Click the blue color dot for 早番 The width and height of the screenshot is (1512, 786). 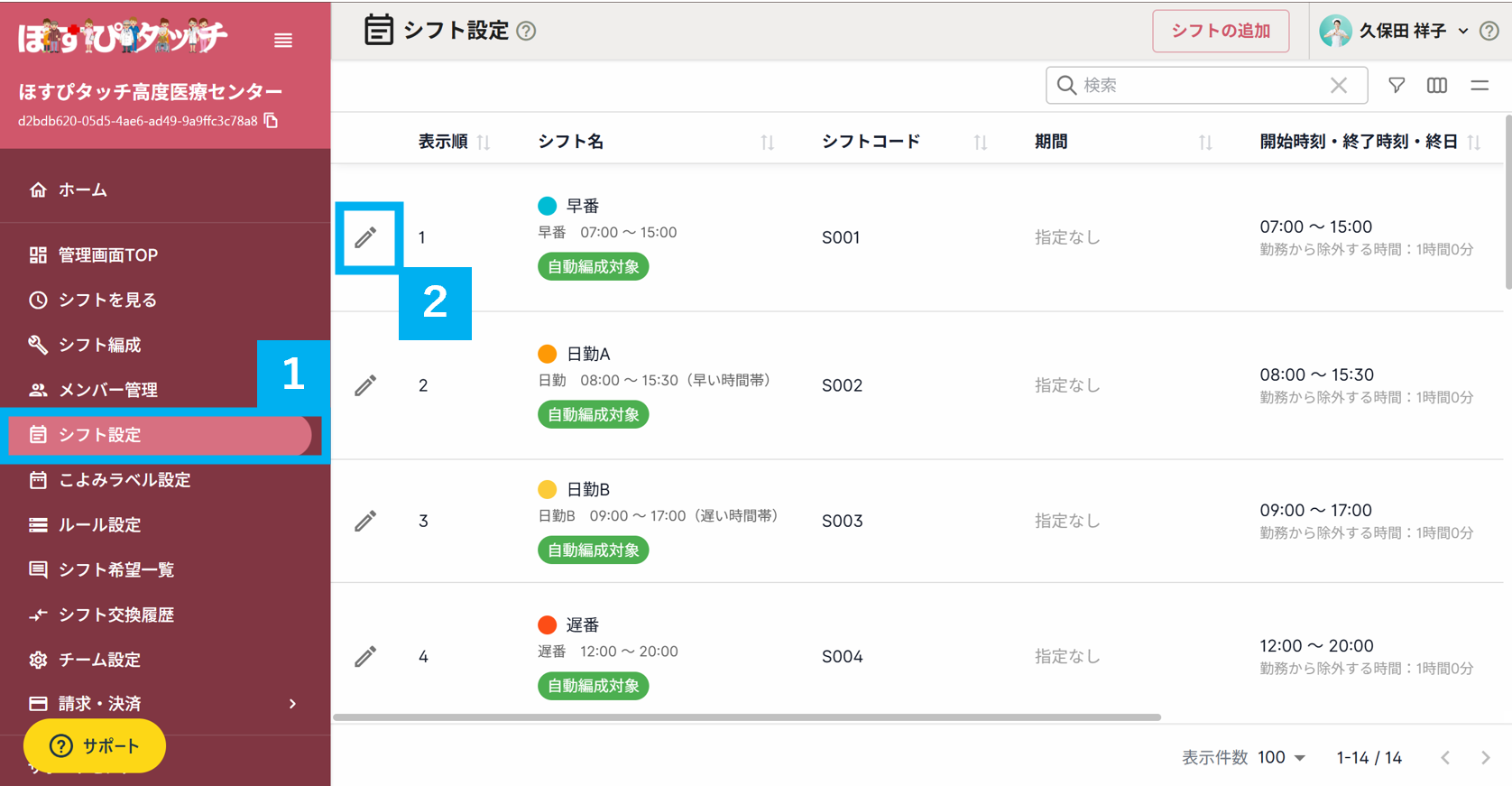tap(548, 206)
